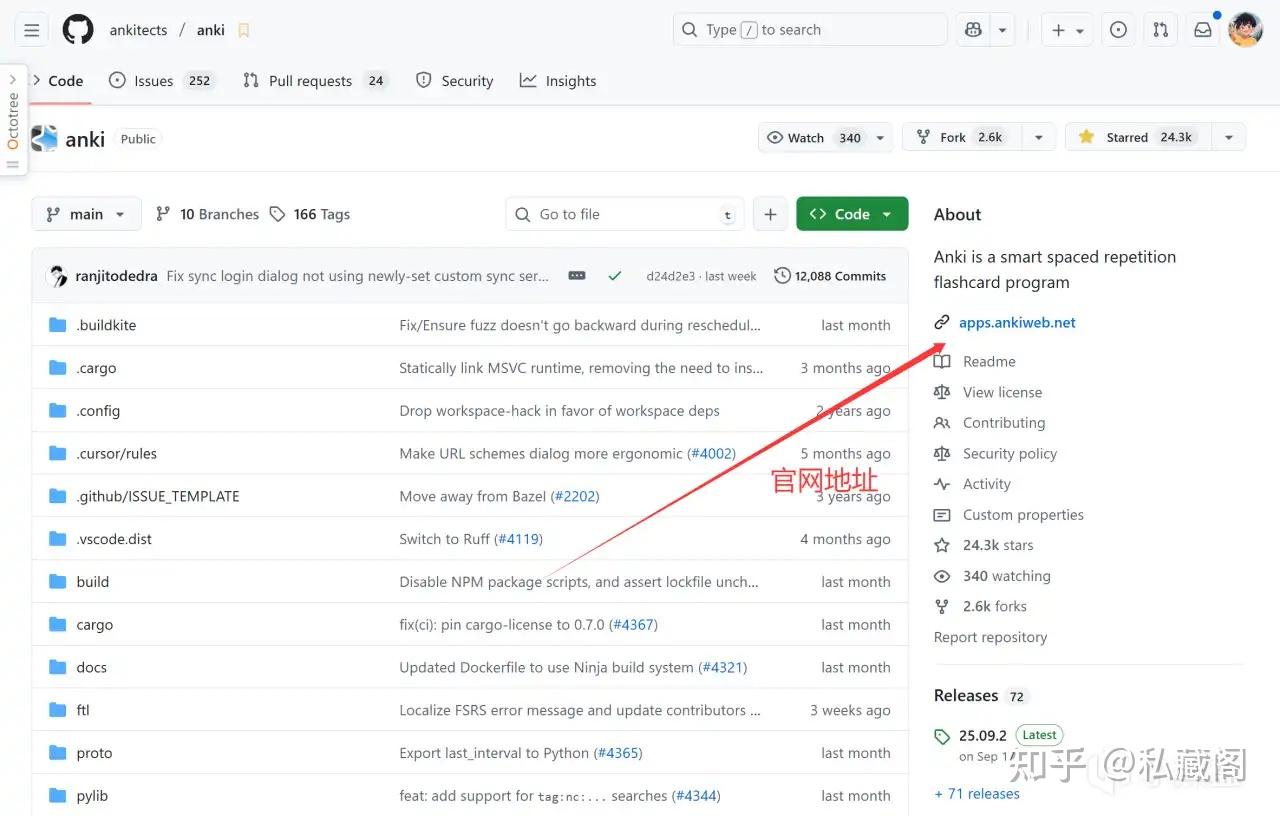Open the 12,088 Commits history
Image resolution: width=1280 pixels, height=816 pixels.
[x=830, y=276]
